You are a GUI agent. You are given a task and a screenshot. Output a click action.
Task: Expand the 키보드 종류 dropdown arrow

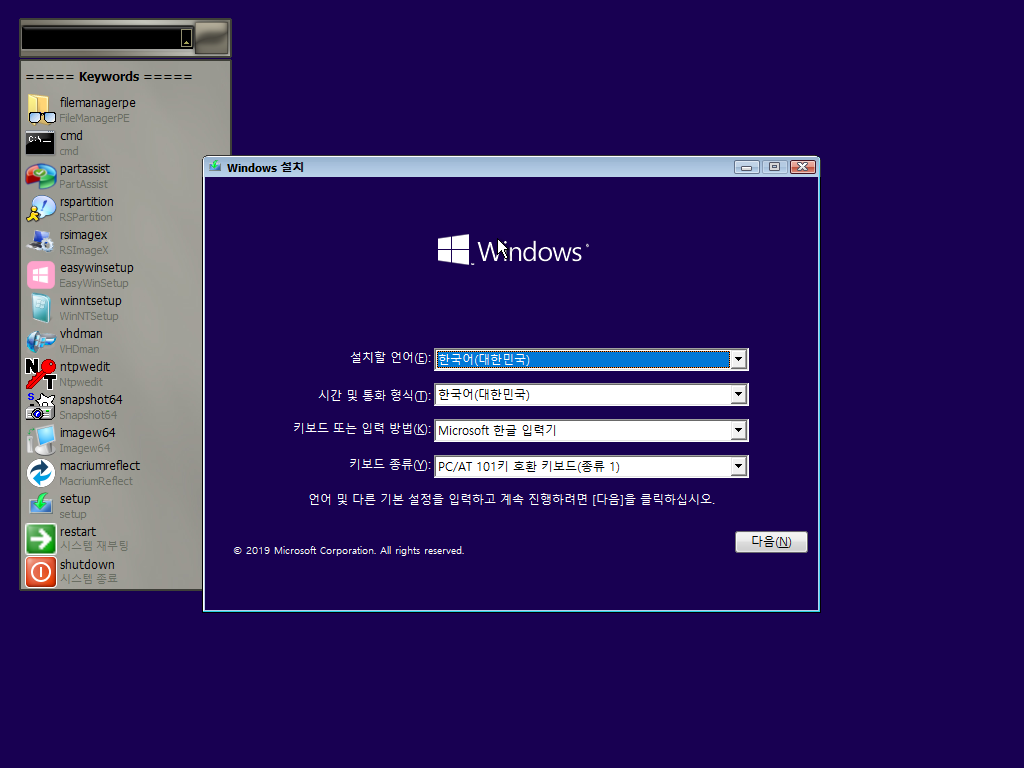738,466
